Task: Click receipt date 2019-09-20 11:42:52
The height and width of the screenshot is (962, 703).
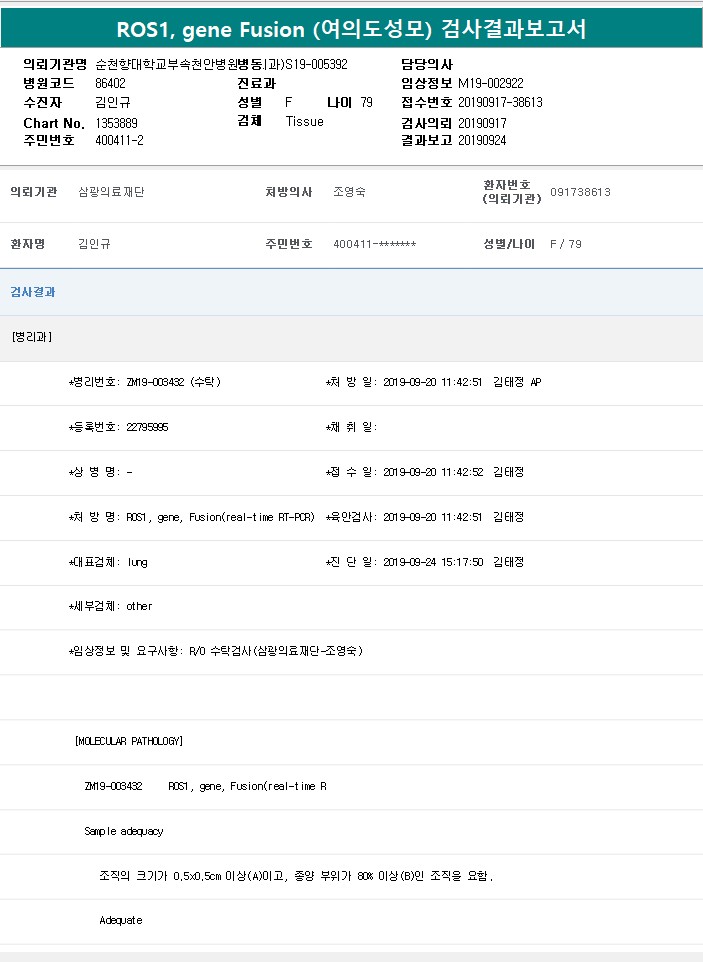Action: point(433,472)
